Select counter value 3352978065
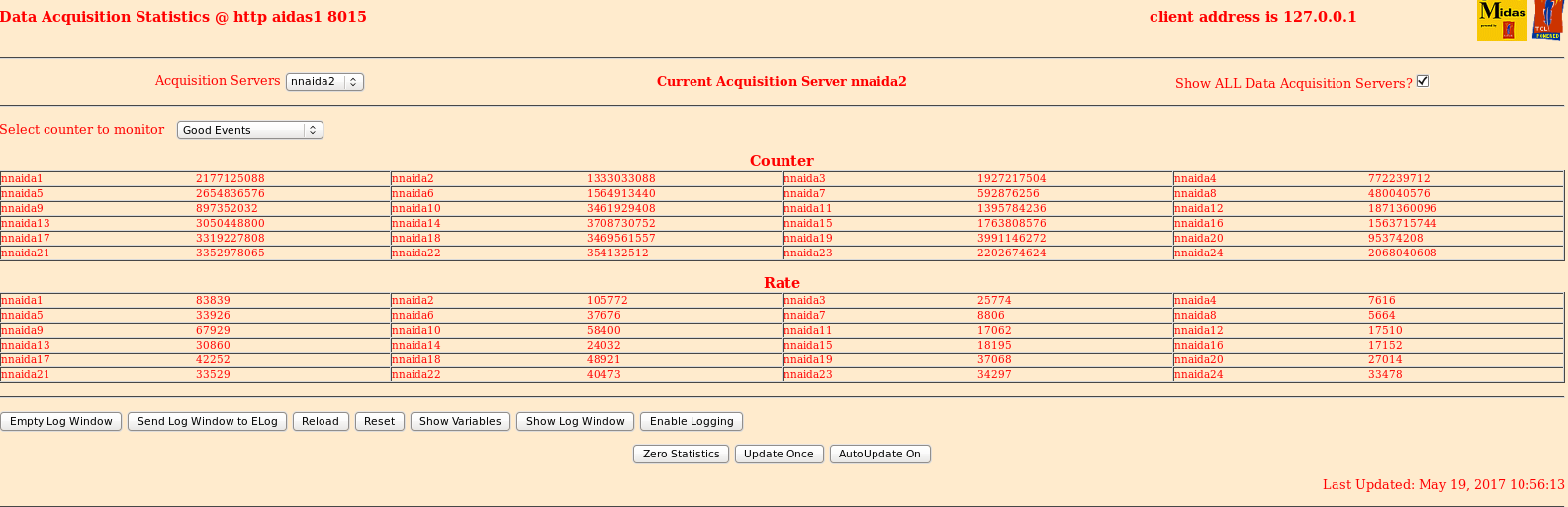The height and width of the screenshot is (507, 1568). pos(231,253)
